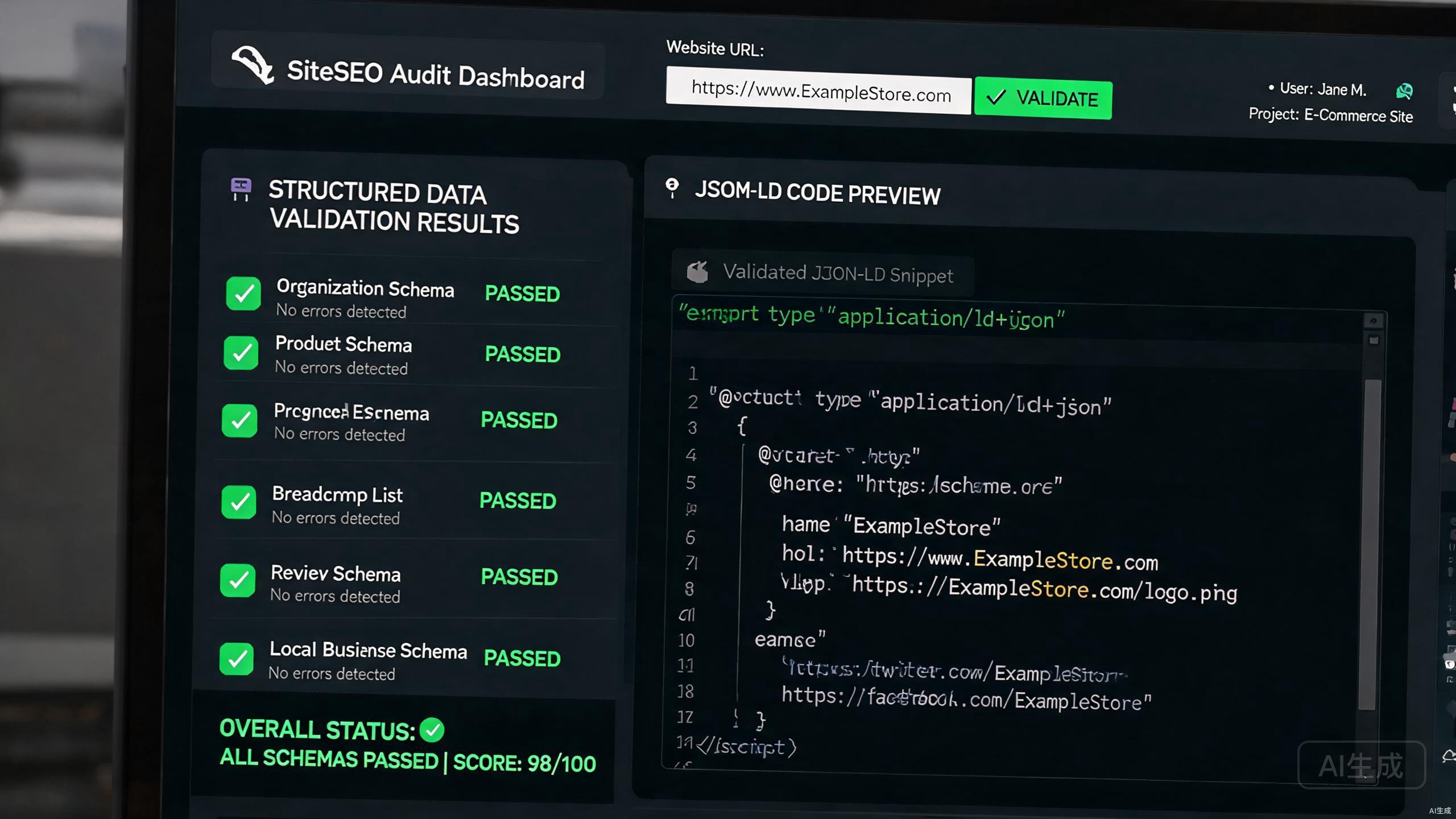Toggle the Reviev Schema green checkbox
The height and width of the screenshot is (819, 1456).
[x=238, y=580]
